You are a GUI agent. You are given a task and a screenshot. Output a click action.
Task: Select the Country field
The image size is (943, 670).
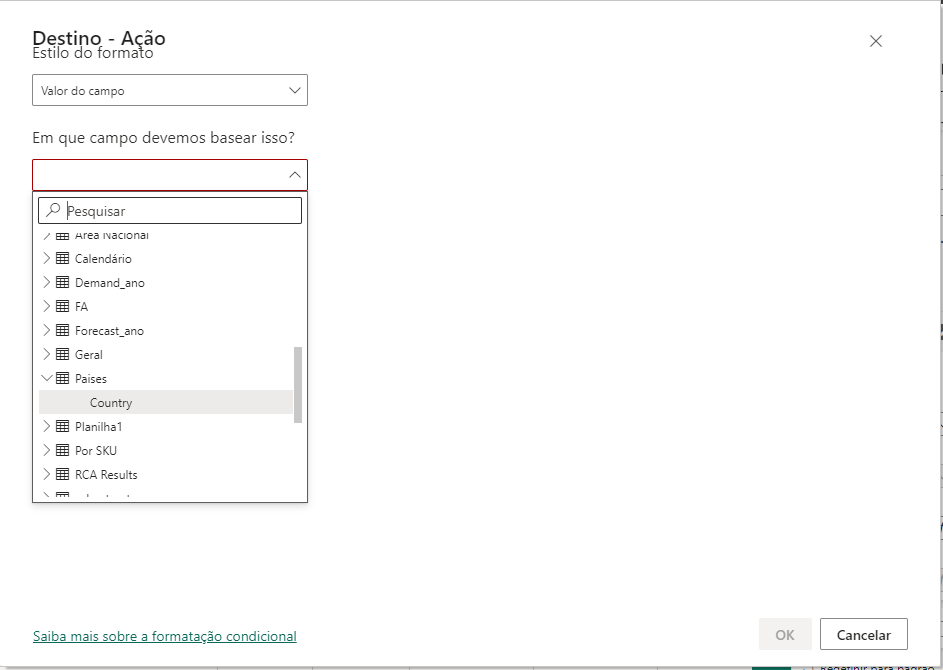[x=166, y=402]
